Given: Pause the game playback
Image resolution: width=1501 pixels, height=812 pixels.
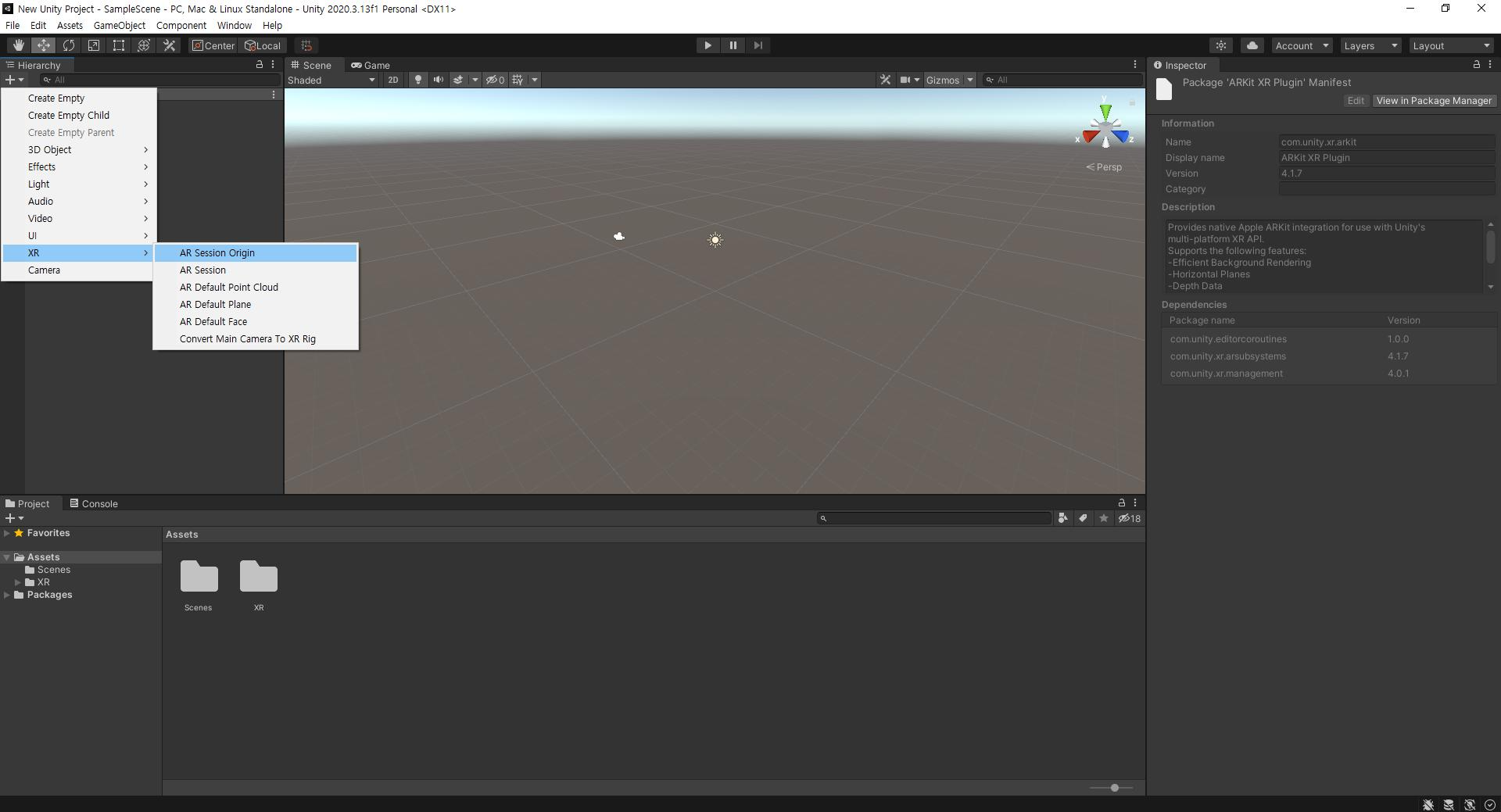Looking at the screenshot, I should pyautogui.click(x=733, y=45).
